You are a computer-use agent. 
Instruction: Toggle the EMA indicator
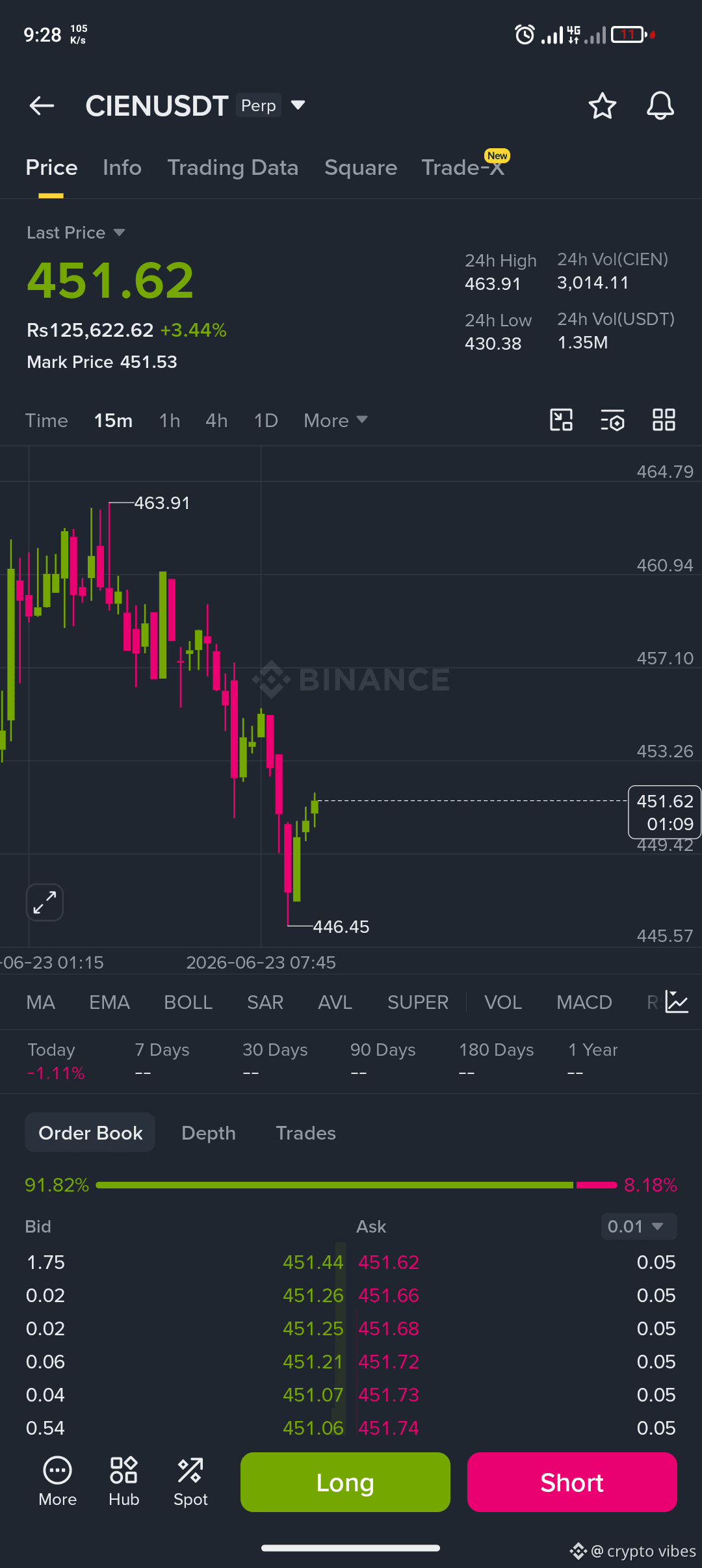point(109,1002)
